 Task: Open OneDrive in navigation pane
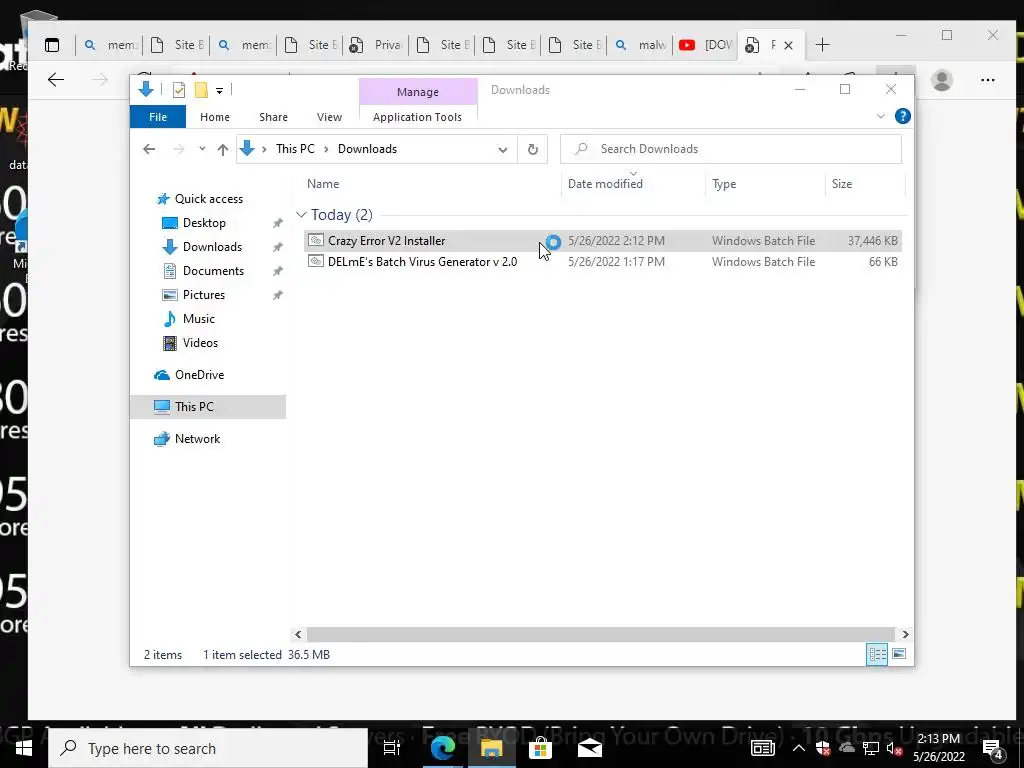point(199,375)
